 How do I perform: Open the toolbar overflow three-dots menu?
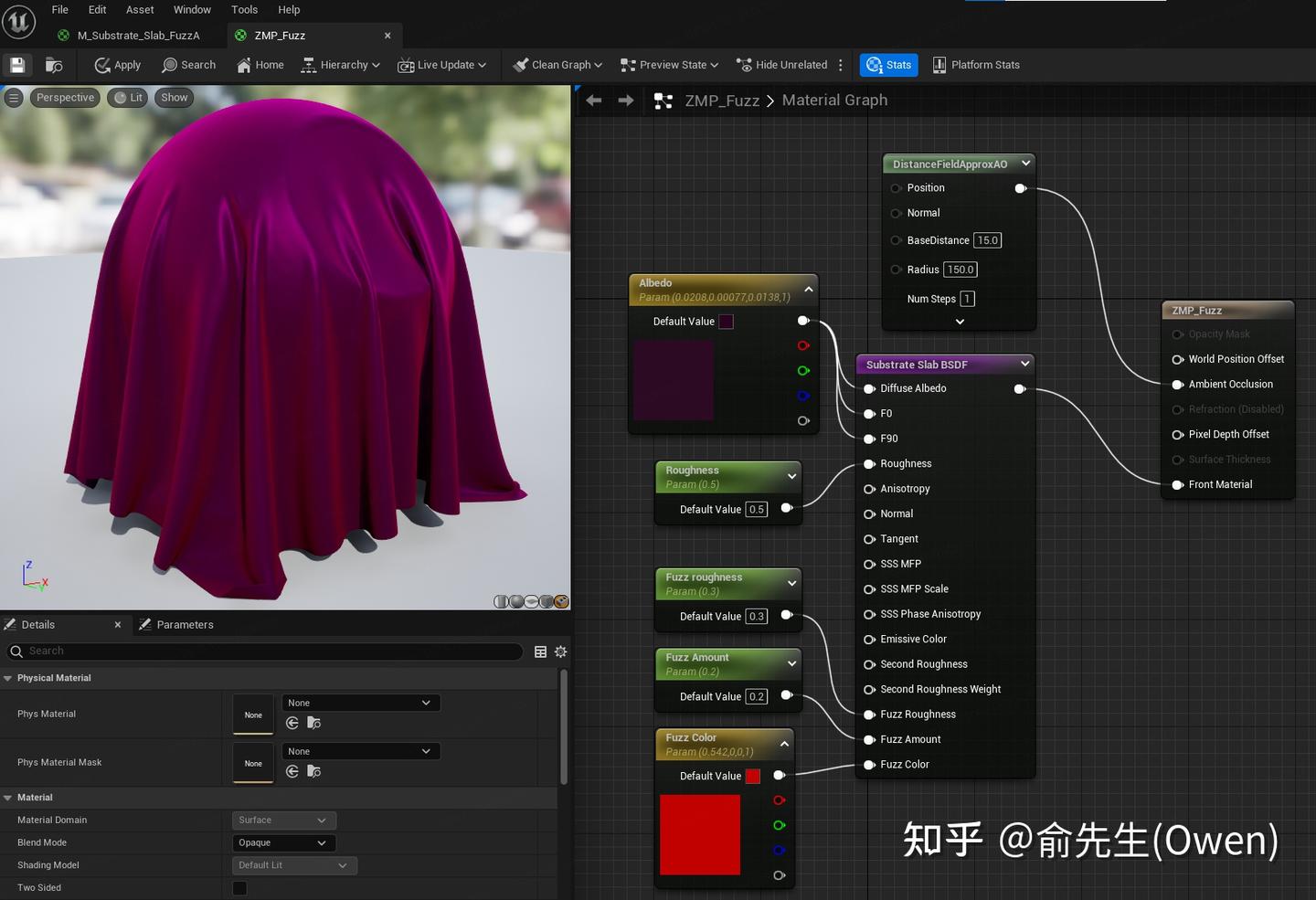(x=841, y=65)
